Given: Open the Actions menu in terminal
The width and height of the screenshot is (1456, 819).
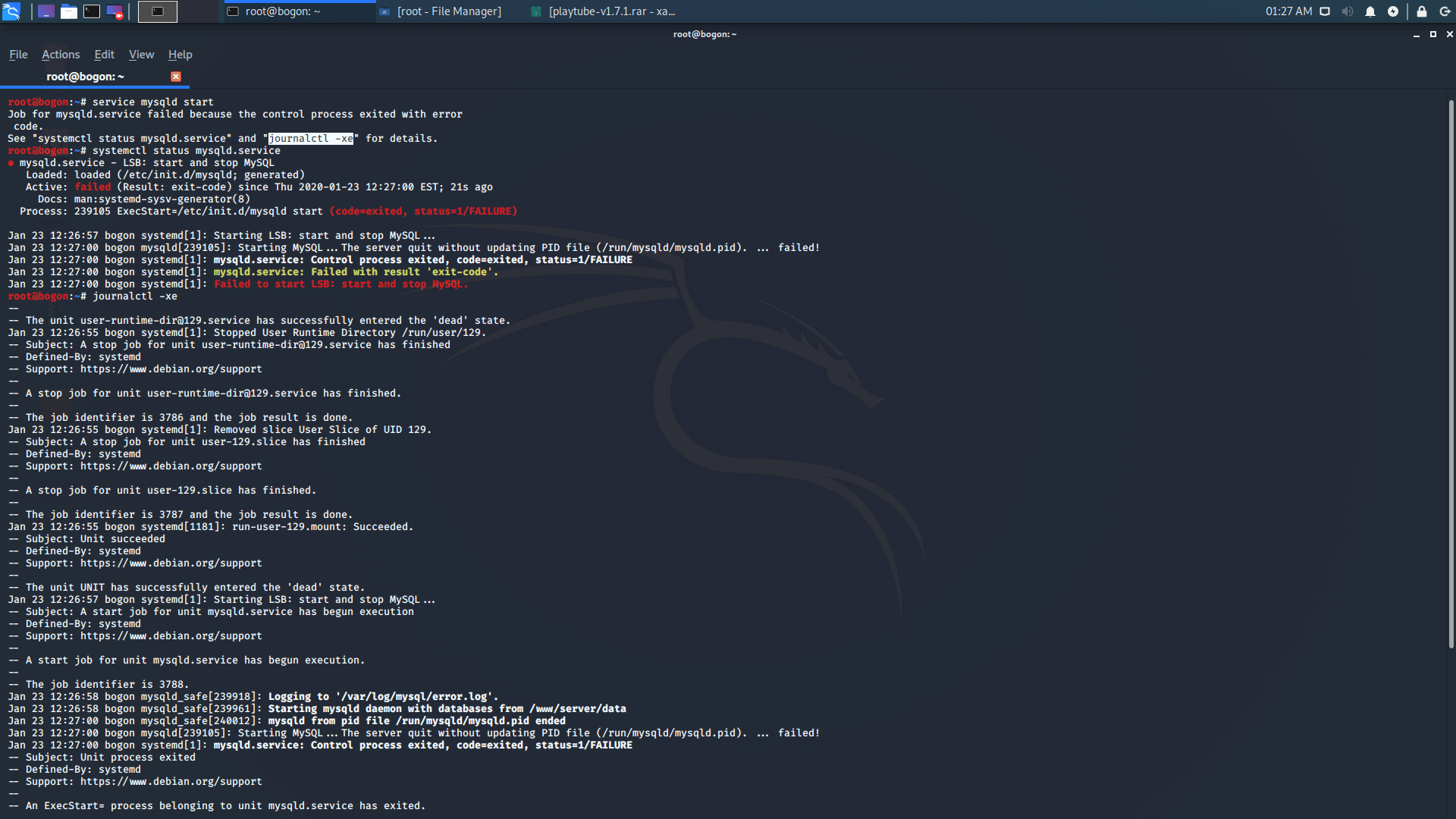Looking at the screenshot, I should click(61, 55).
